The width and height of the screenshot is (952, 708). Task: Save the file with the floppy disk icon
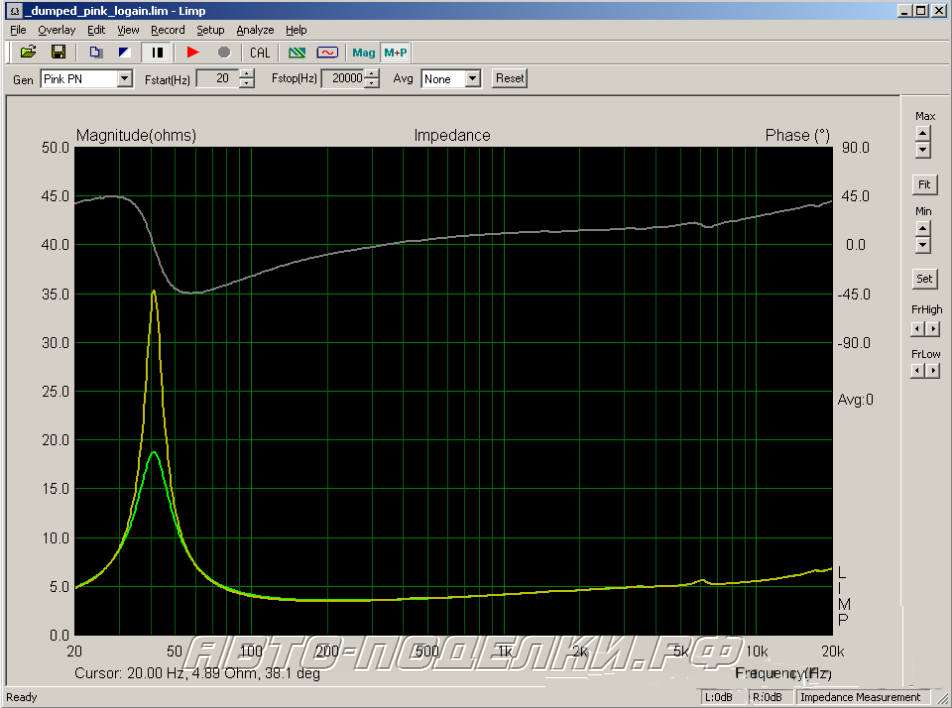click(x=58, y=53)
